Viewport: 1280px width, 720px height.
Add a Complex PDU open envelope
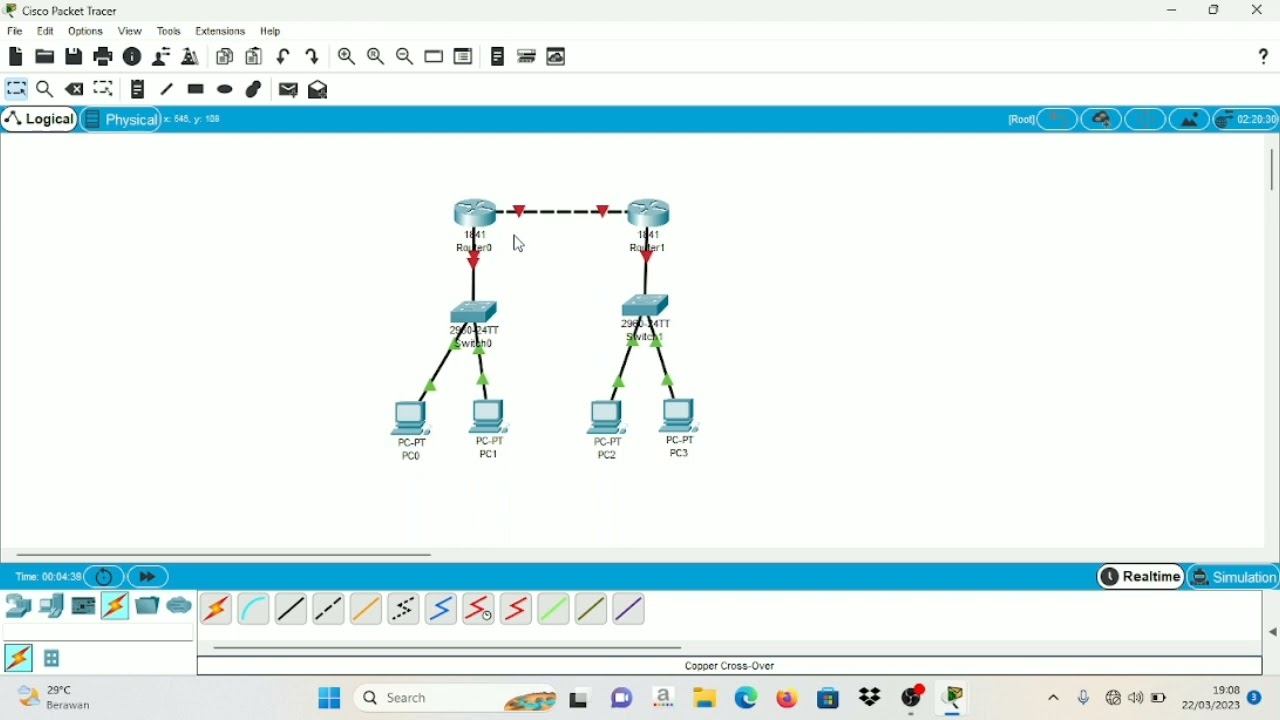pos(319,90)
